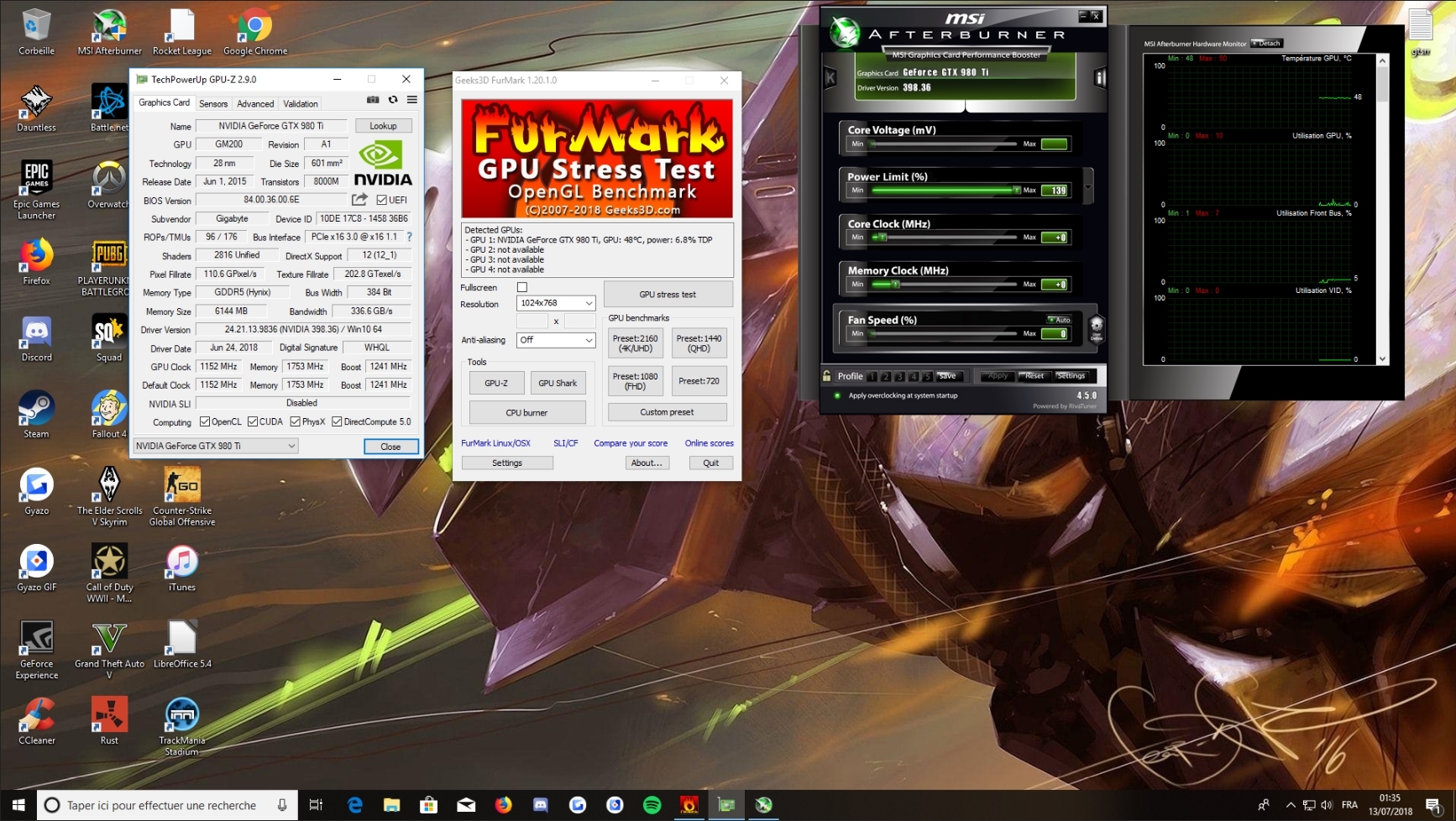
Task: Open CCleaner desktop shortcut
Action: click(x=36, y=722)
